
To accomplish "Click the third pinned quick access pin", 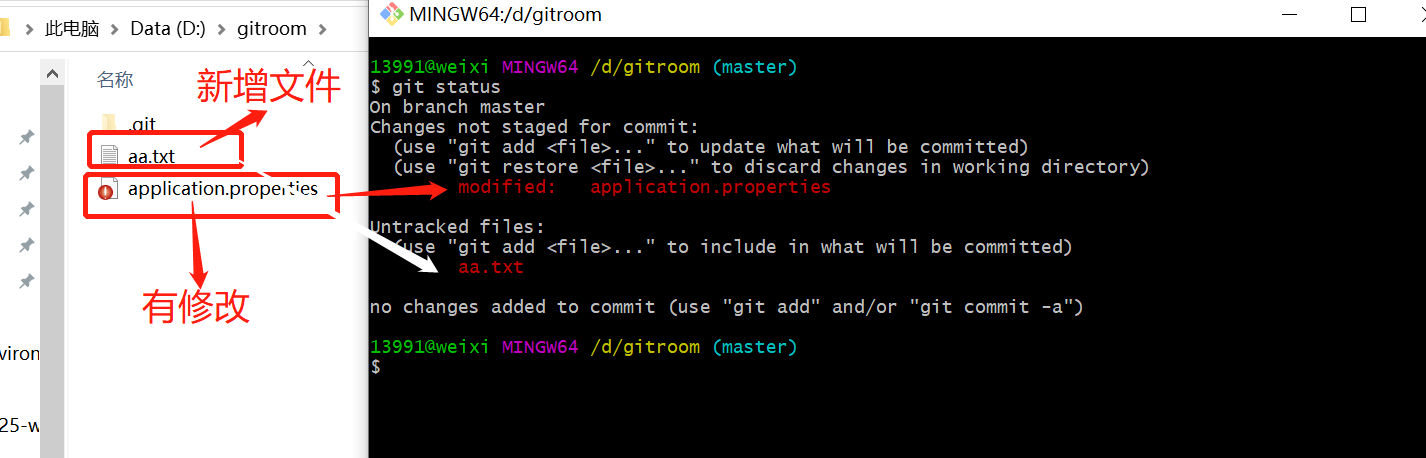I will coord(27,209).
